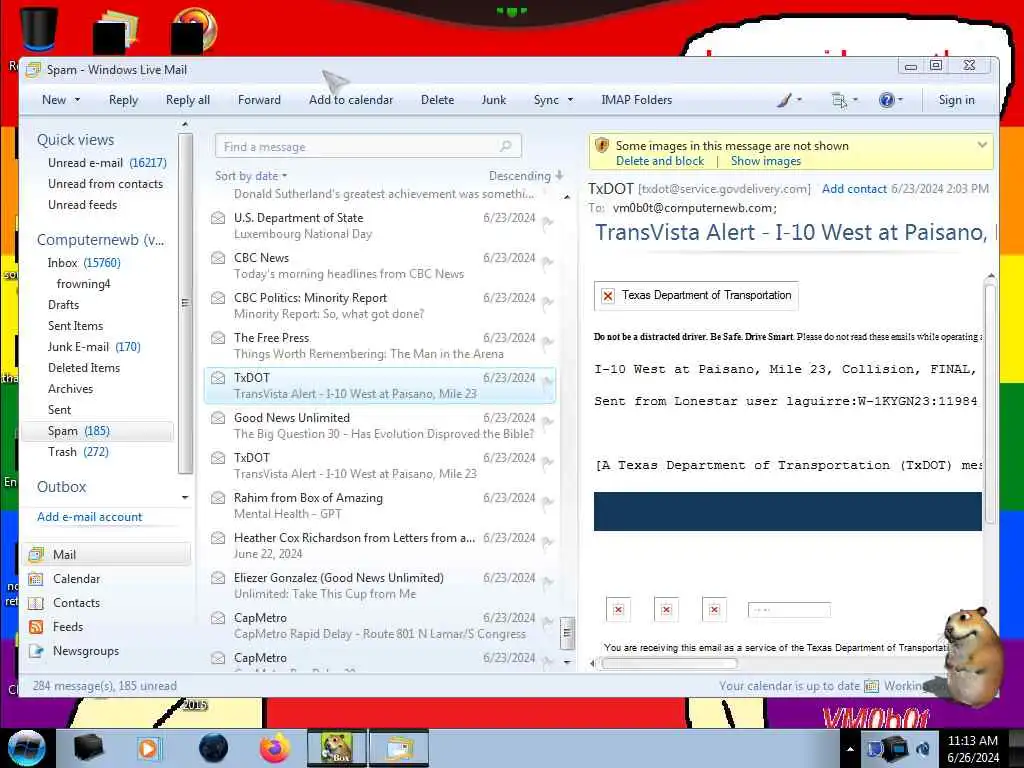Click Delete and block link
1024x768 pixels.
(660, 161)
